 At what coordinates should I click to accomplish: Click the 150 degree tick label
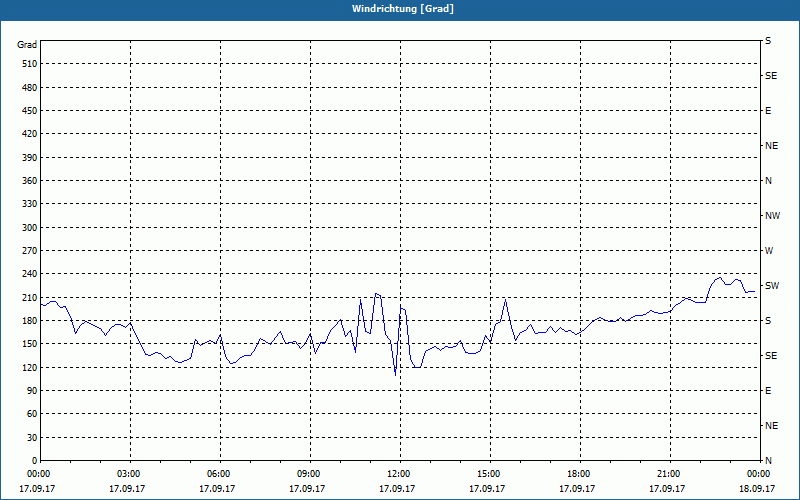30,344
